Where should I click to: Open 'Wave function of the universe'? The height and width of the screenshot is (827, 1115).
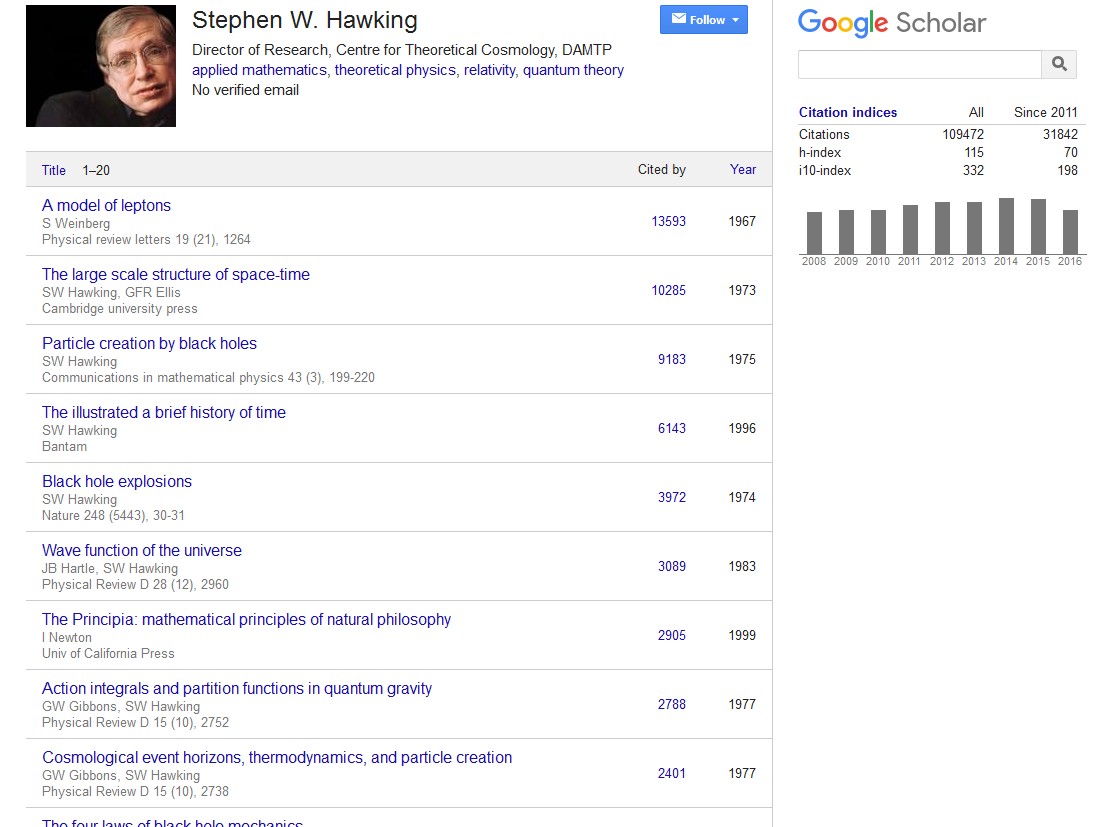point(142,550)
